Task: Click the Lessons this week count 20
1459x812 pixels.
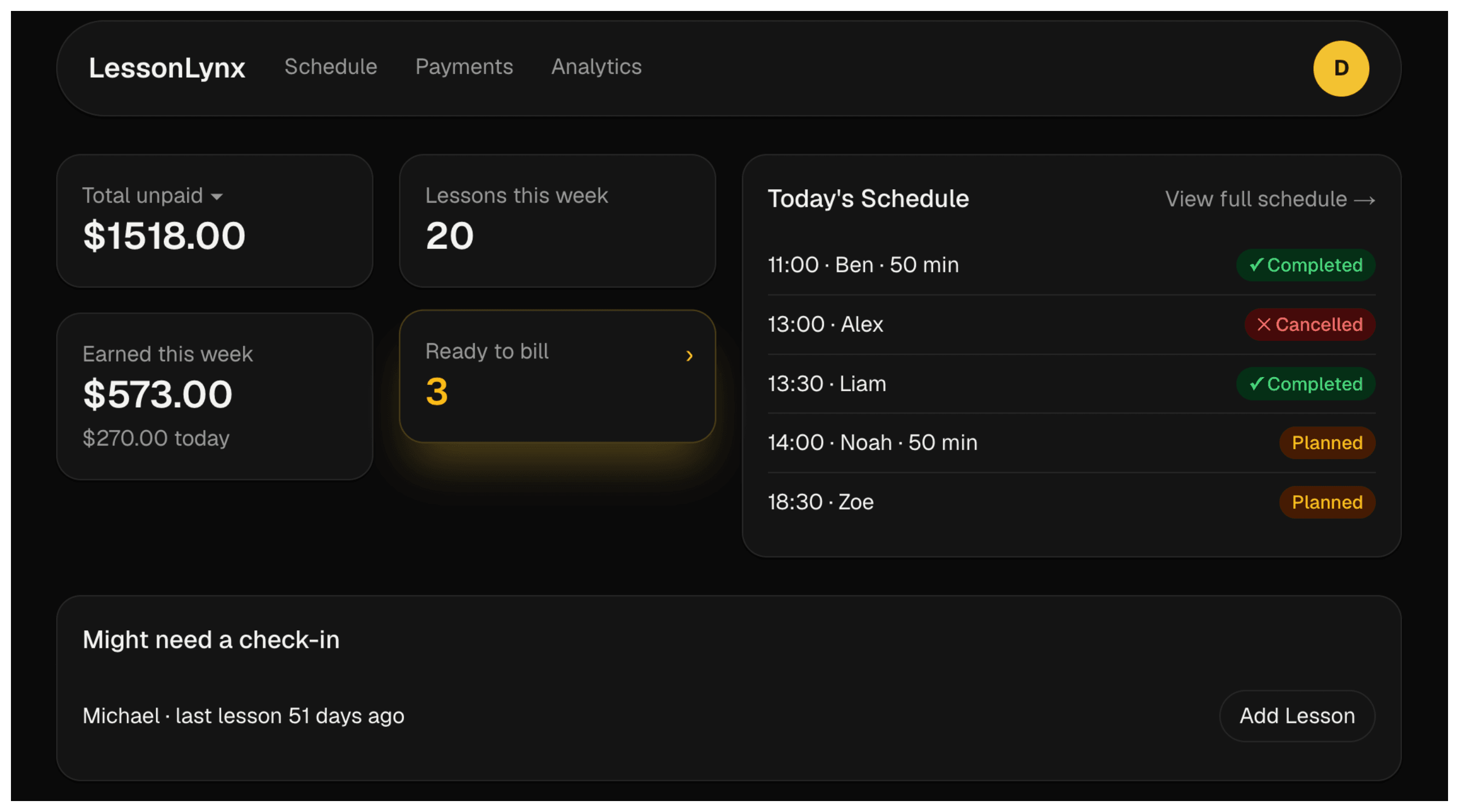Action: 449,236
